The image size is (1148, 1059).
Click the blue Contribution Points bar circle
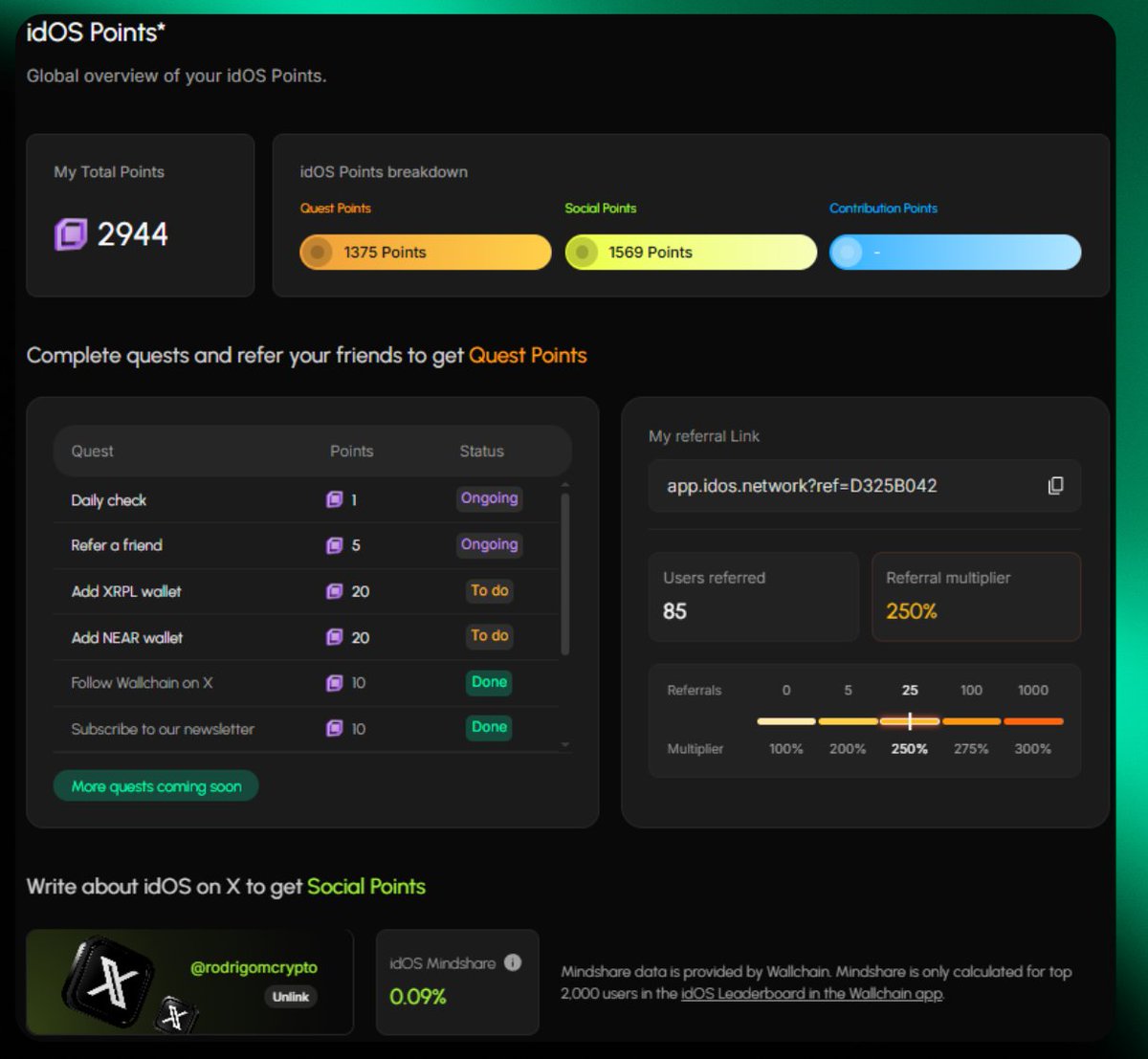pos(846,253)
